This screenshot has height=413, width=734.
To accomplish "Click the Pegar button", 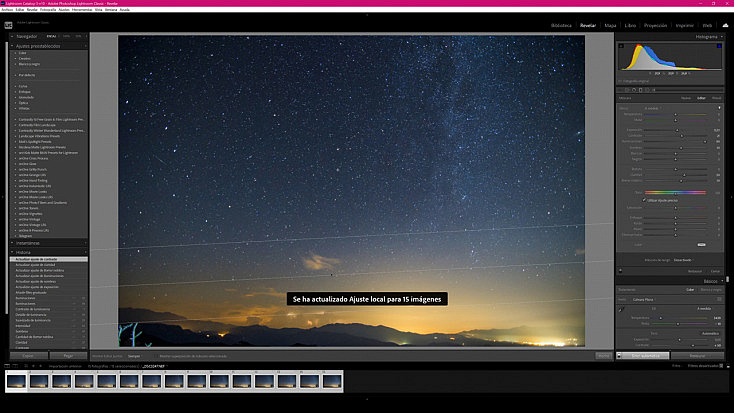I will tap(68, 356).
